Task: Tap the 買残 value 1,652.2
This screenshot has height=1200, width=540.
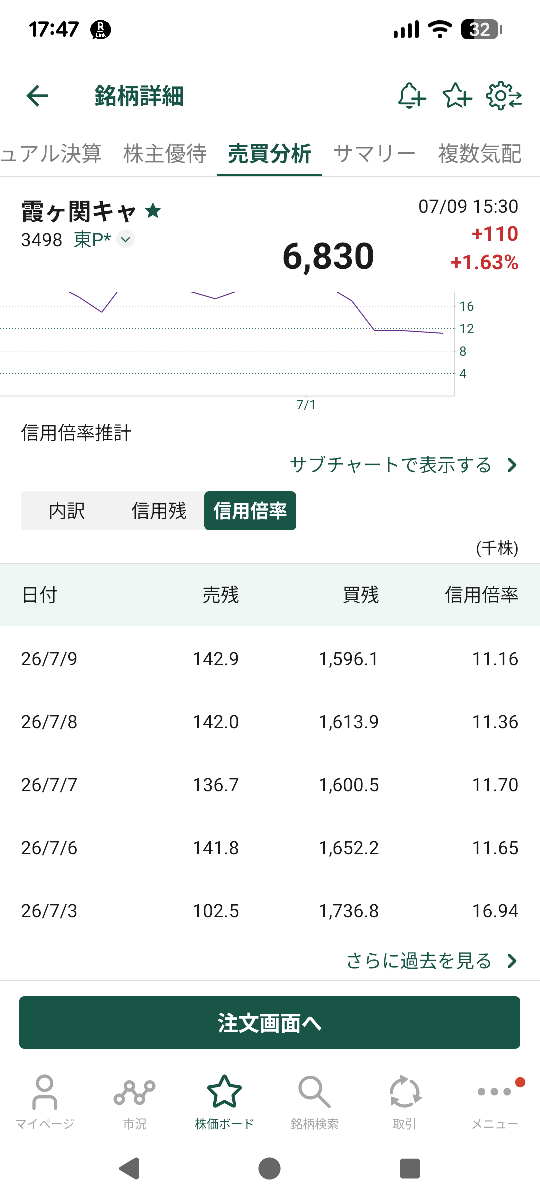Action: click(349, 848)
